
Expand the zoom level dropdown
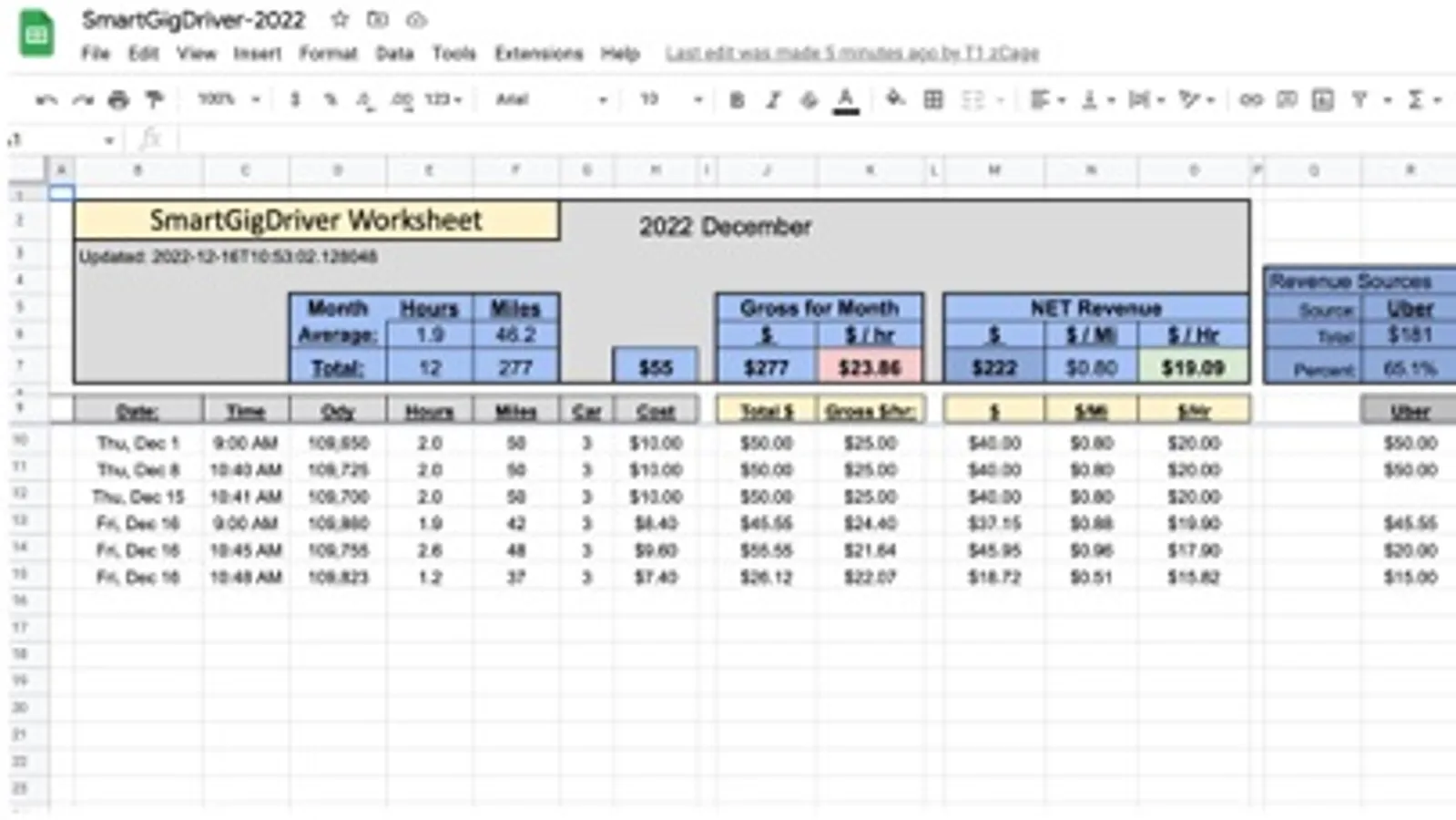click(230, 99)
